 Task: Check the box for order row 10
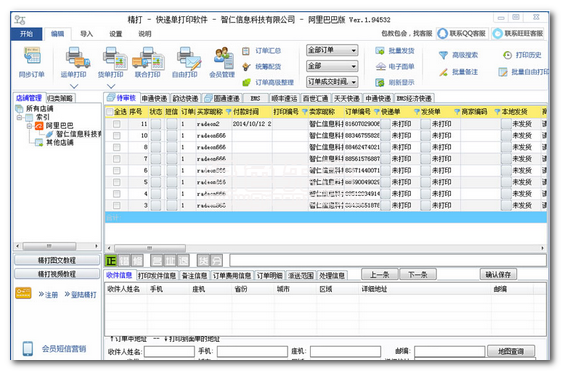(x=117, y=136)
